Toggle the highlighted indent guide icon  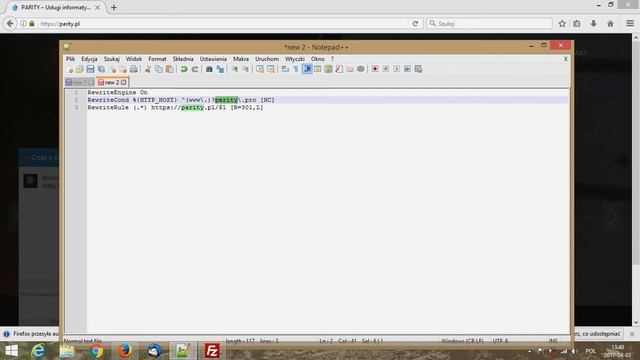[307, 69]
